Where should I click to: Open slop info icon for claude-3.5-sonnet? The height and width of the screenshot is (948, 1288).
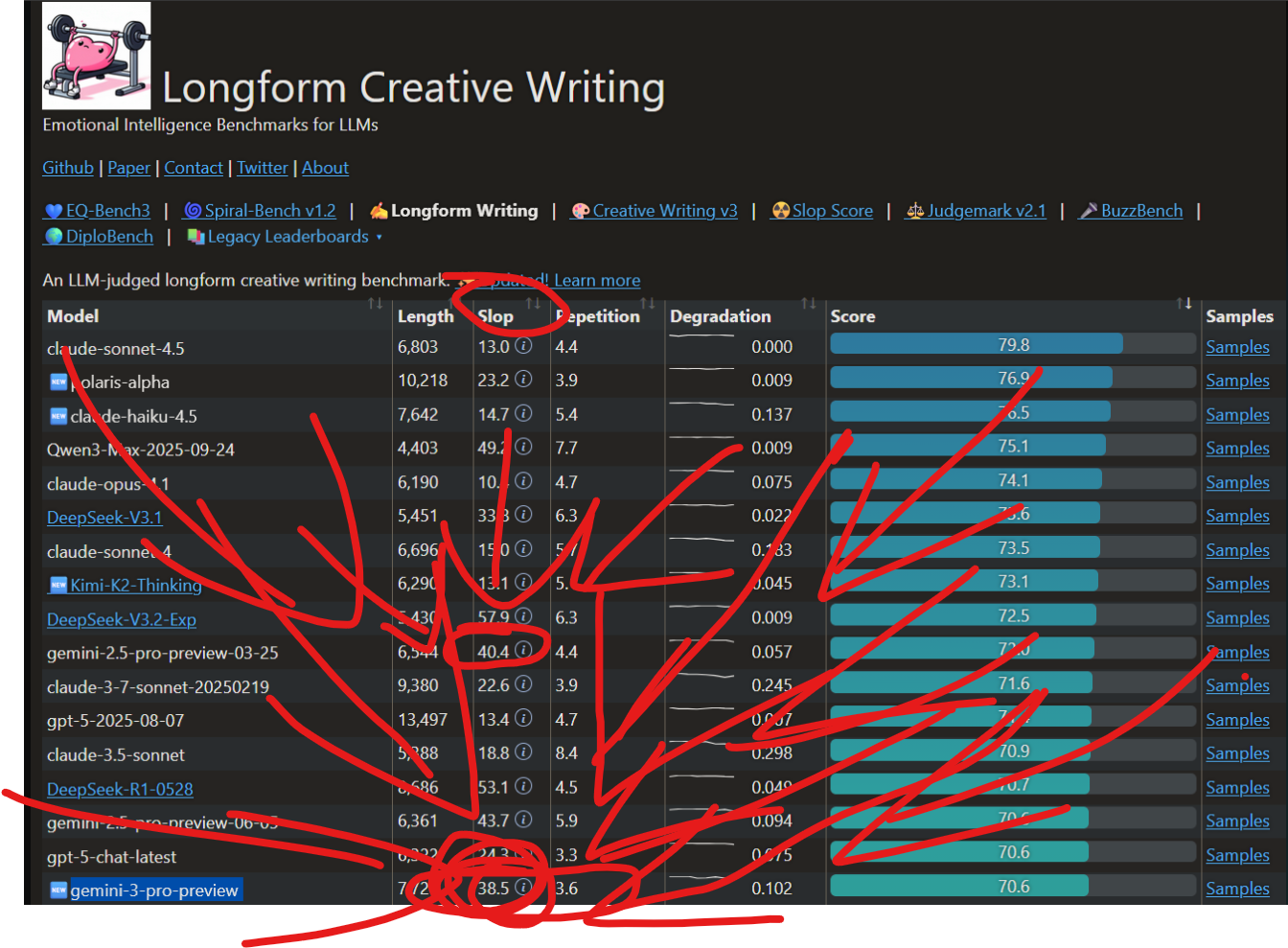point(523,752)
